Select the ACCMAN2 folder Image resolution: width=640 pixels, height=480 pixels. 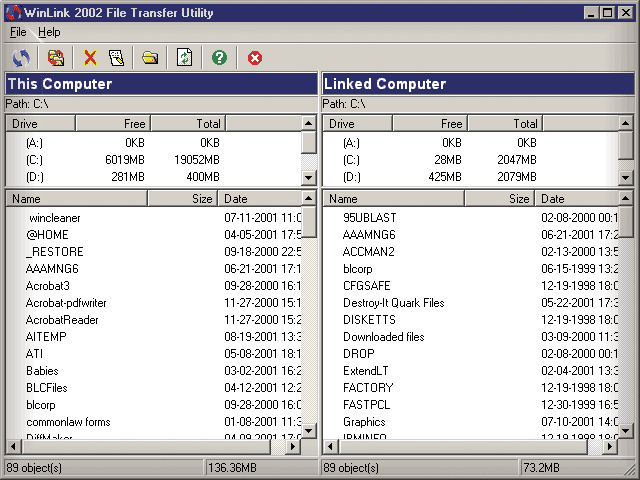[x=369, y=252]
